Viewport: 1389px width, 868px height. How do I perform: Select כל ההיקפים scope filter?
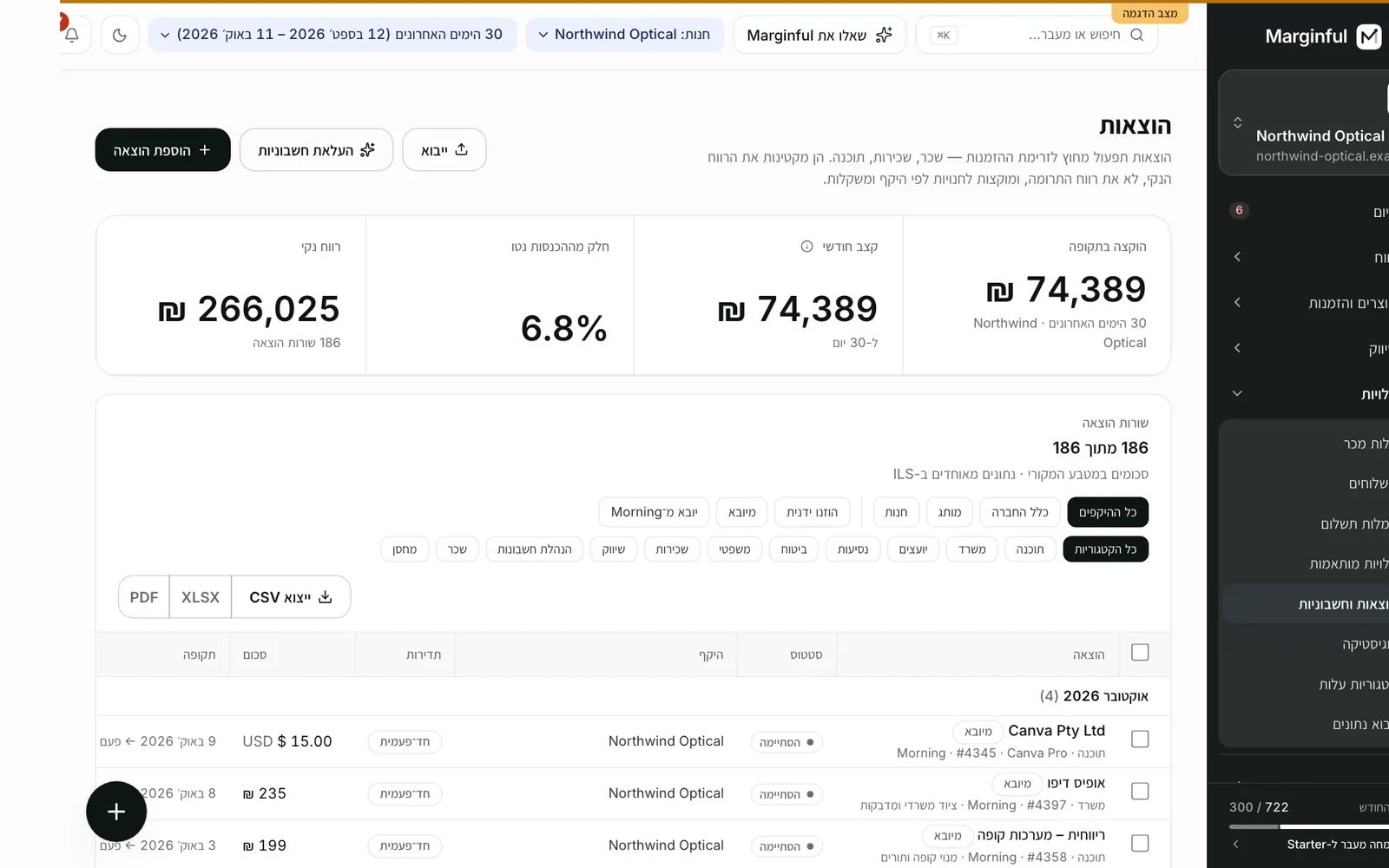[x=1108, y=512]
